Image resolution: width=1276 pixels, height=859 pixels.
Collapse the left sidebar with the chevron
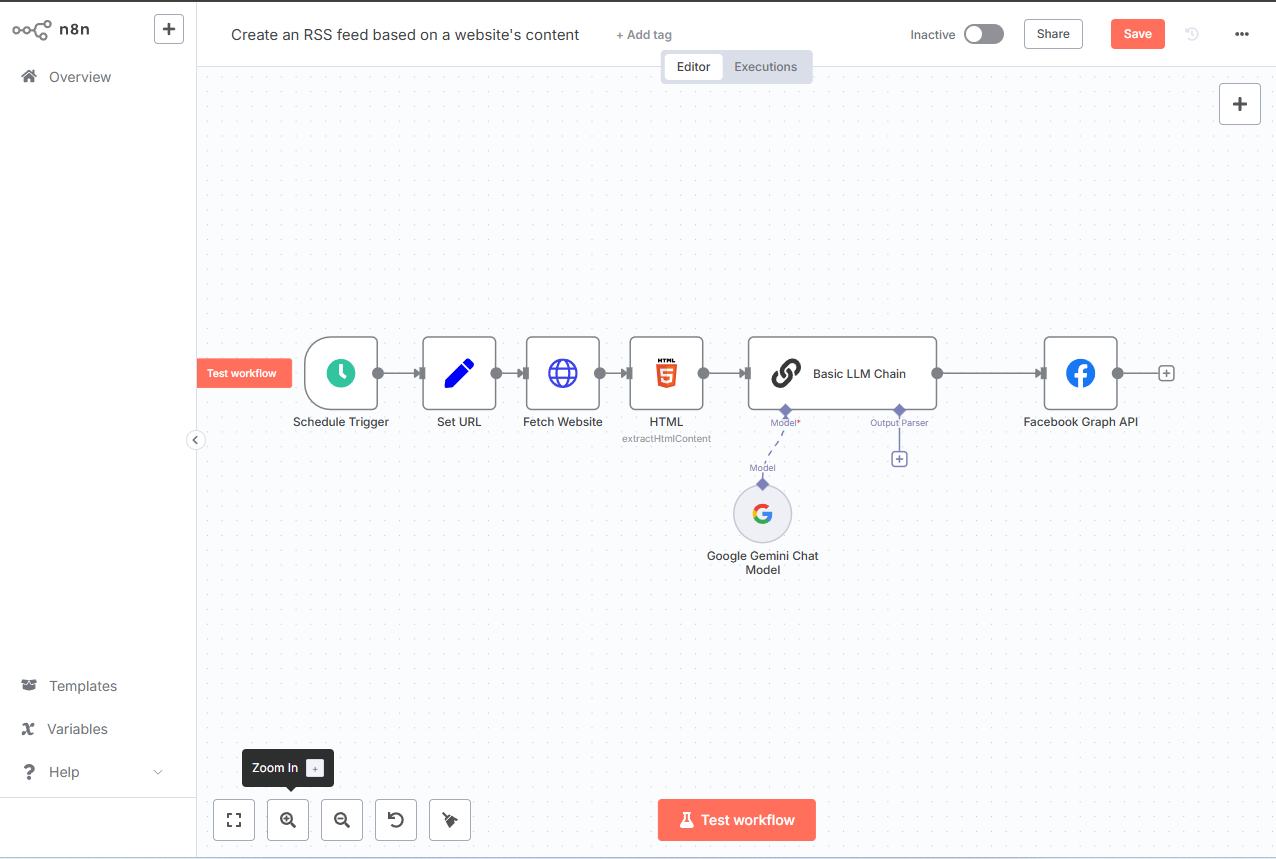coord(196,440)
